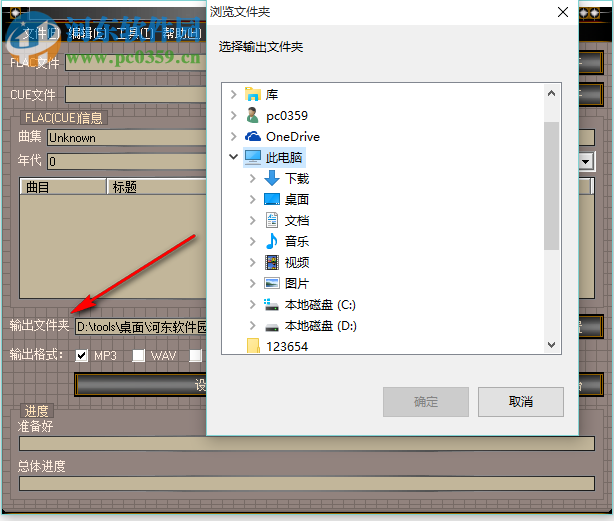Click the 123654 folder icon
Image resolution: width=614 pixels, height=521 pixels.
click(253, 346)
